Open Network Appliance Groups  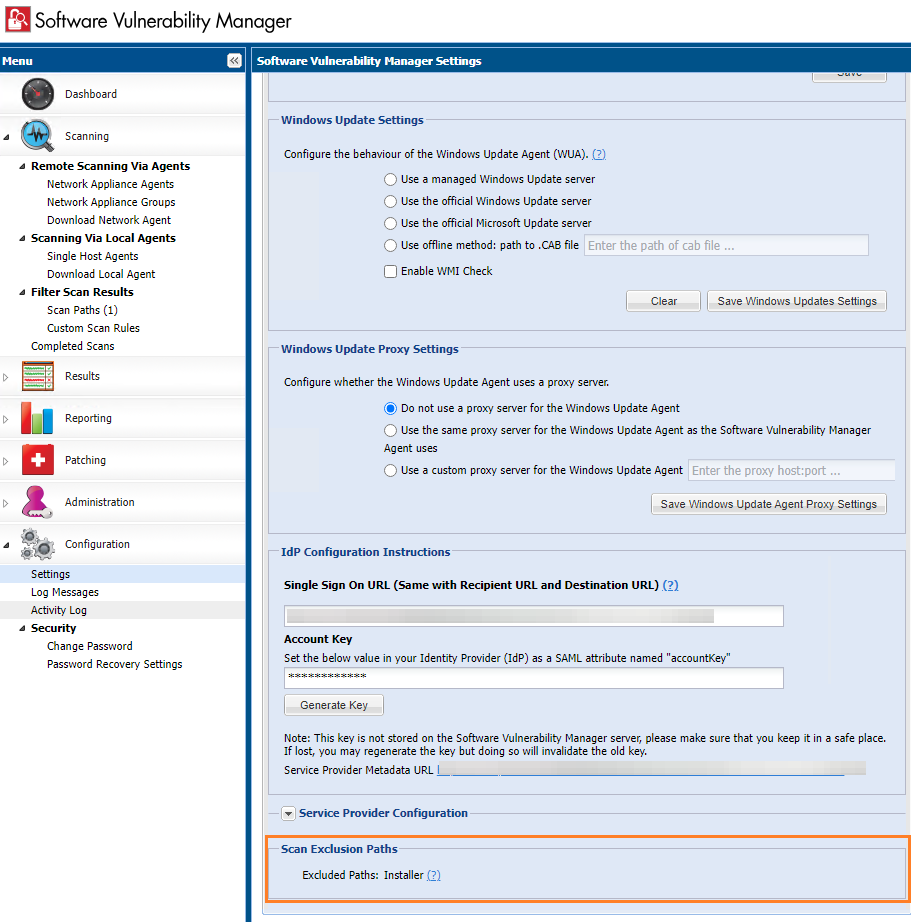(111, 202)
